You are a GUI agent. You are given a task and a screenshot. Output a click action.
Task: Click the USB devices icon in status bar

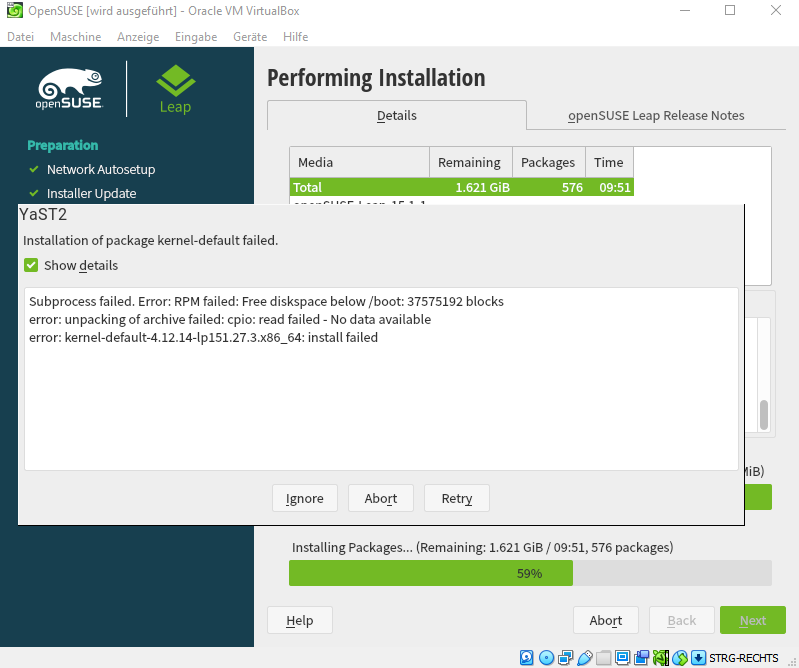click(585, 658)
